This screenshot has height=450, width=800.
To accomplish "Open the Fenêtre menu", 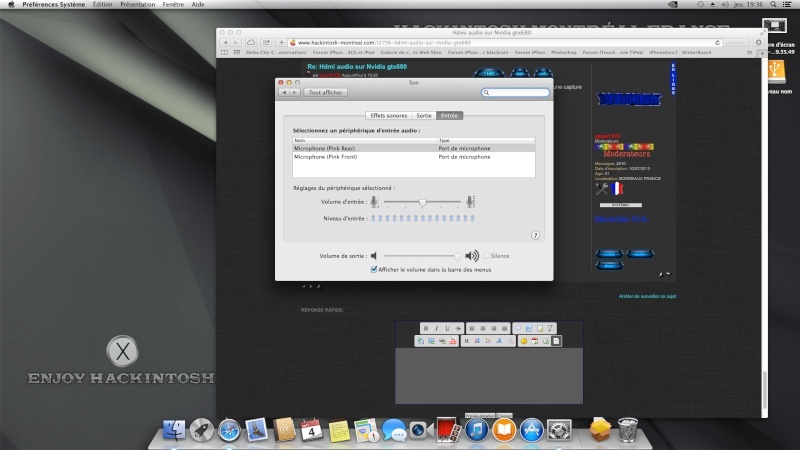I will pos(173,4).
